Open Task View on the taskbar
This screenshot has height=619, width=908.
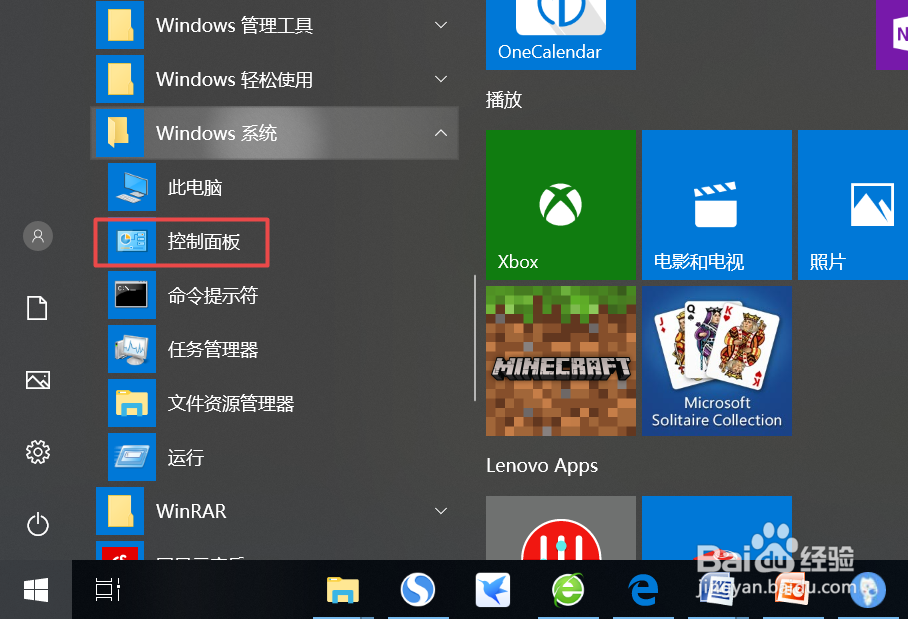coord(108,590)
